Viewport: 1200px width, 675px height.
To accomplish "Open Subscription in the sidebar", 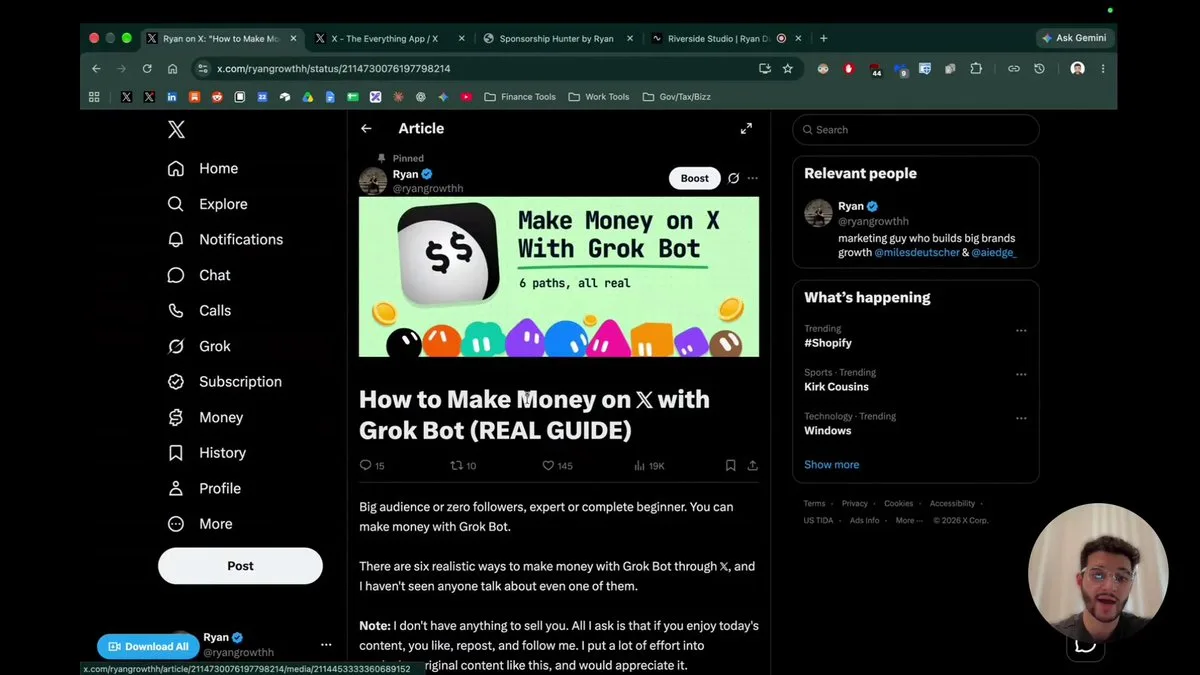I will tap(225, 381).
